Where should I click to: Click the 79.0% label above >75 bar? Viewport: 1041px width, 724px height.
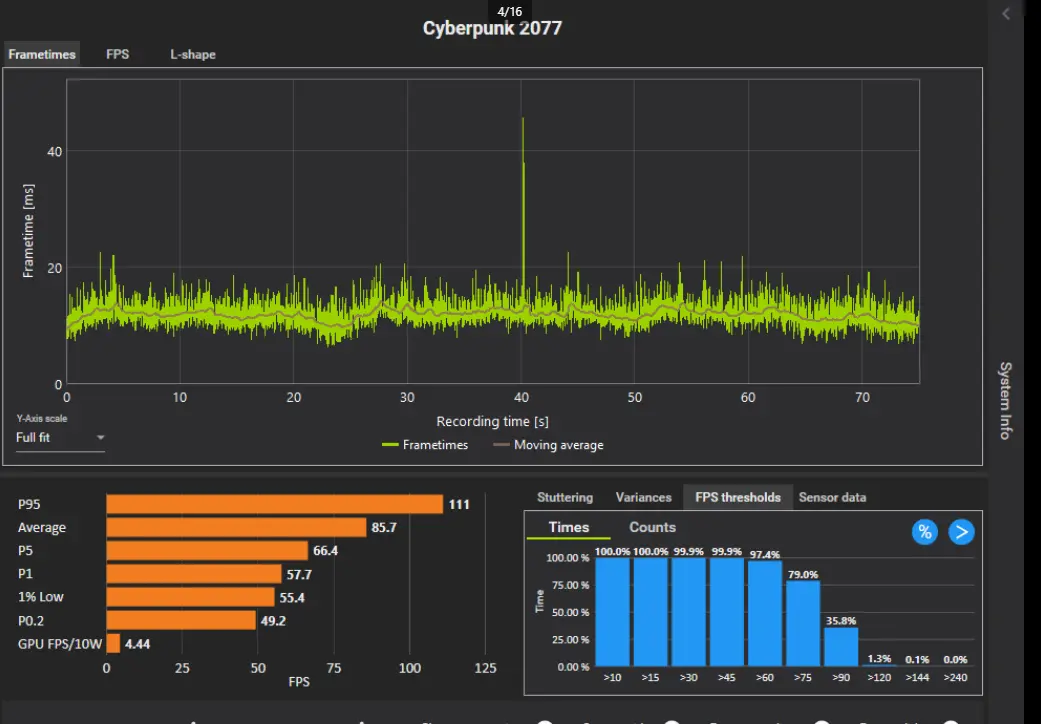click(803, 575)
